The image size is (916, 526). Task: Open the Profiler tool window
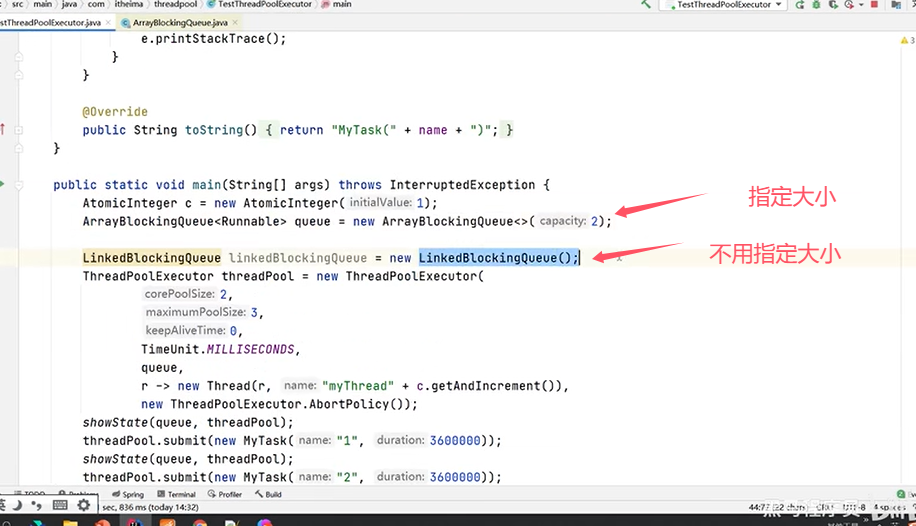pos(225,494)
